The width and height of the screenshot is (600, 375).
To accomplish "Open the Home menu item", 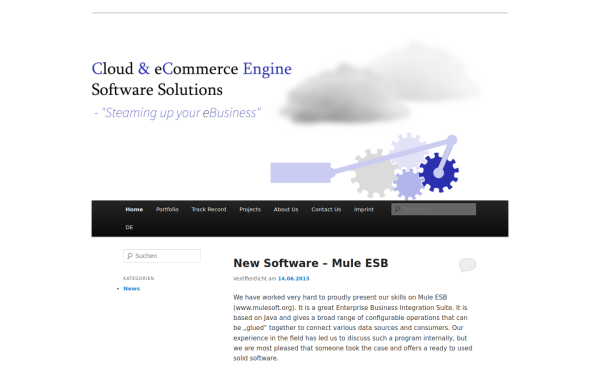I will coord(134,209).
